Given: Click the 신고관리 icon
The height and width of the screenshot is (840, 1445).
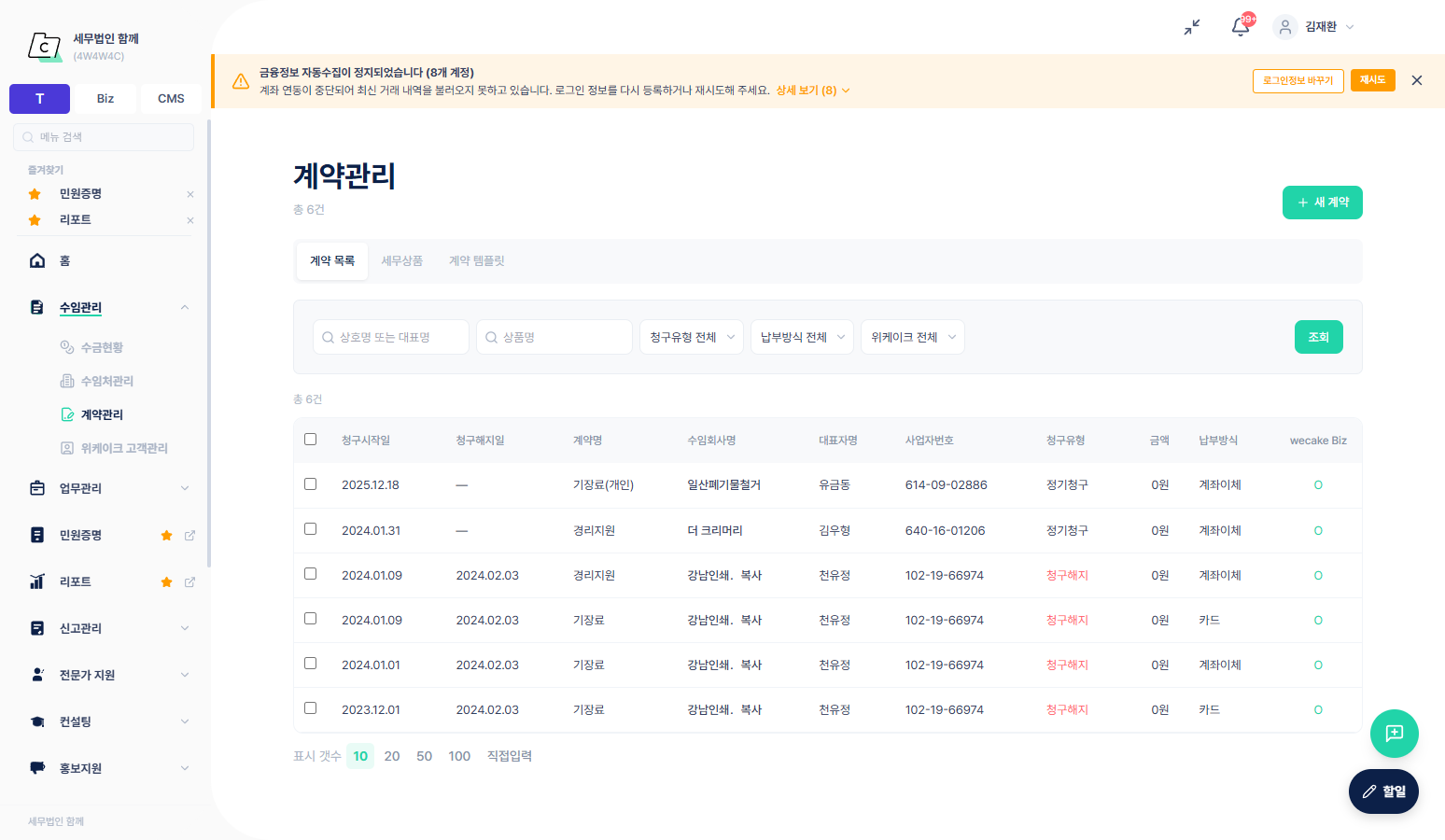Looking at the screenshot, I should (x=37, y=628).
